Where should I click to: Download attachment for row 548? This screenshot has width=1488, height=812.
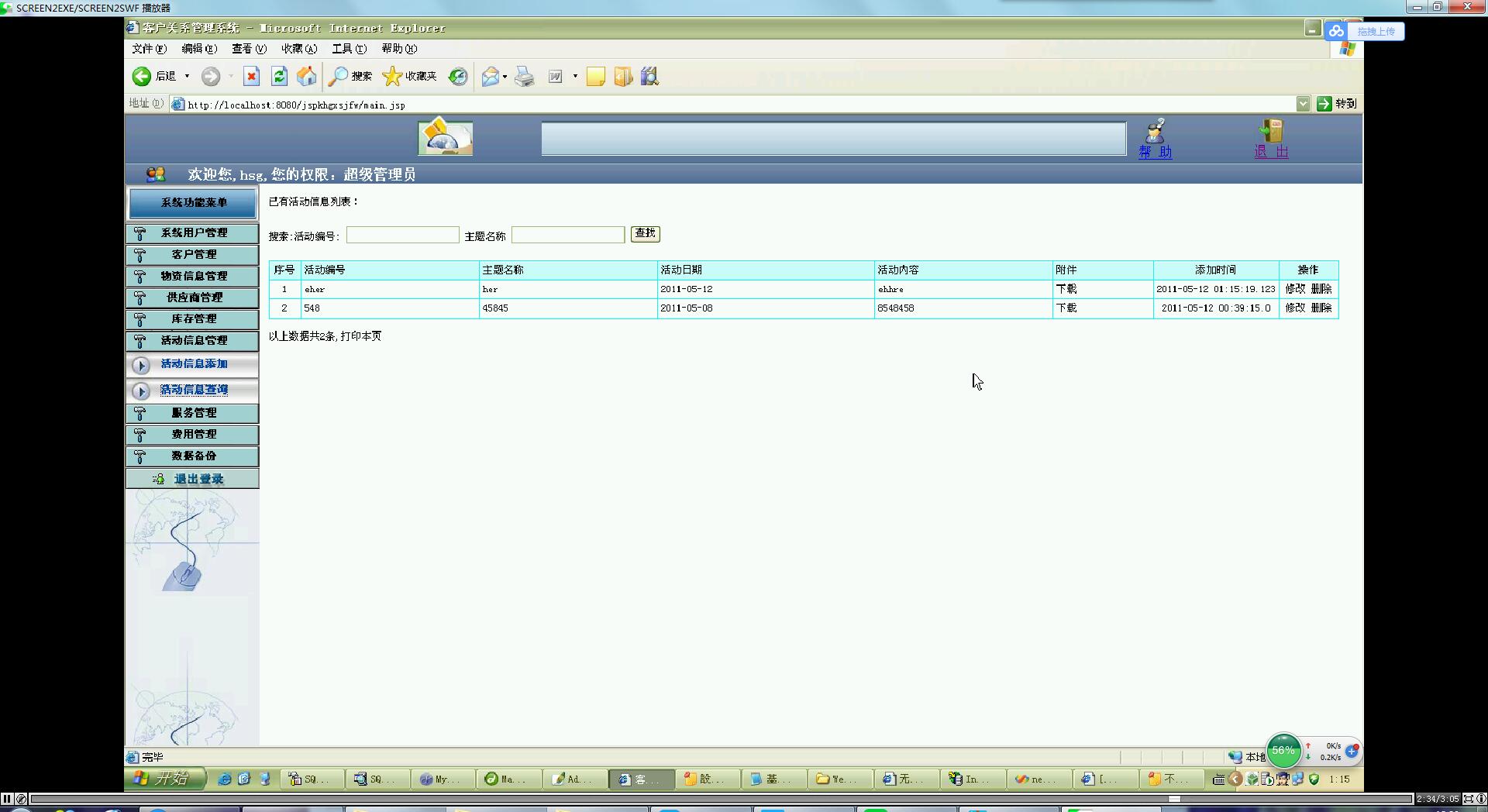pos(1066,308)
